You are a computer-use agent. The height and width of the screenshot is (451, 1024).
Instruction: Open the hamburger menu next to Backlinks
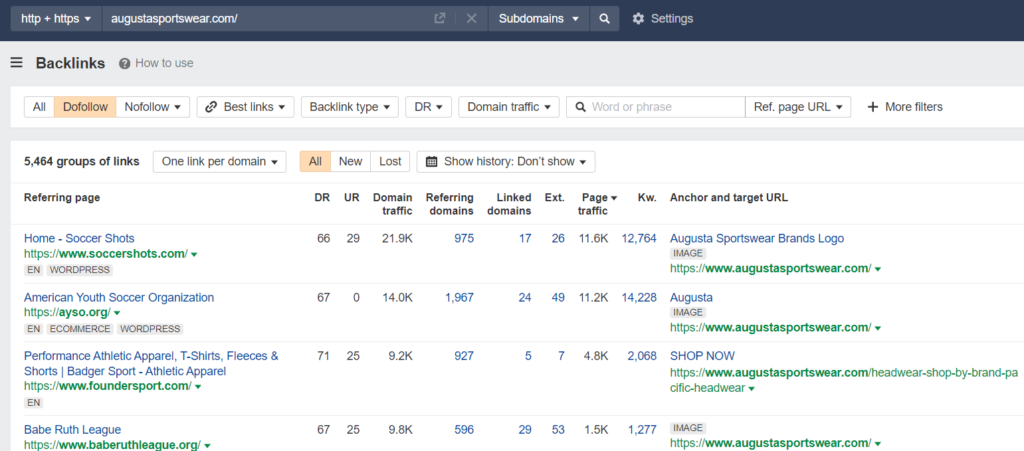pos(17,63)
